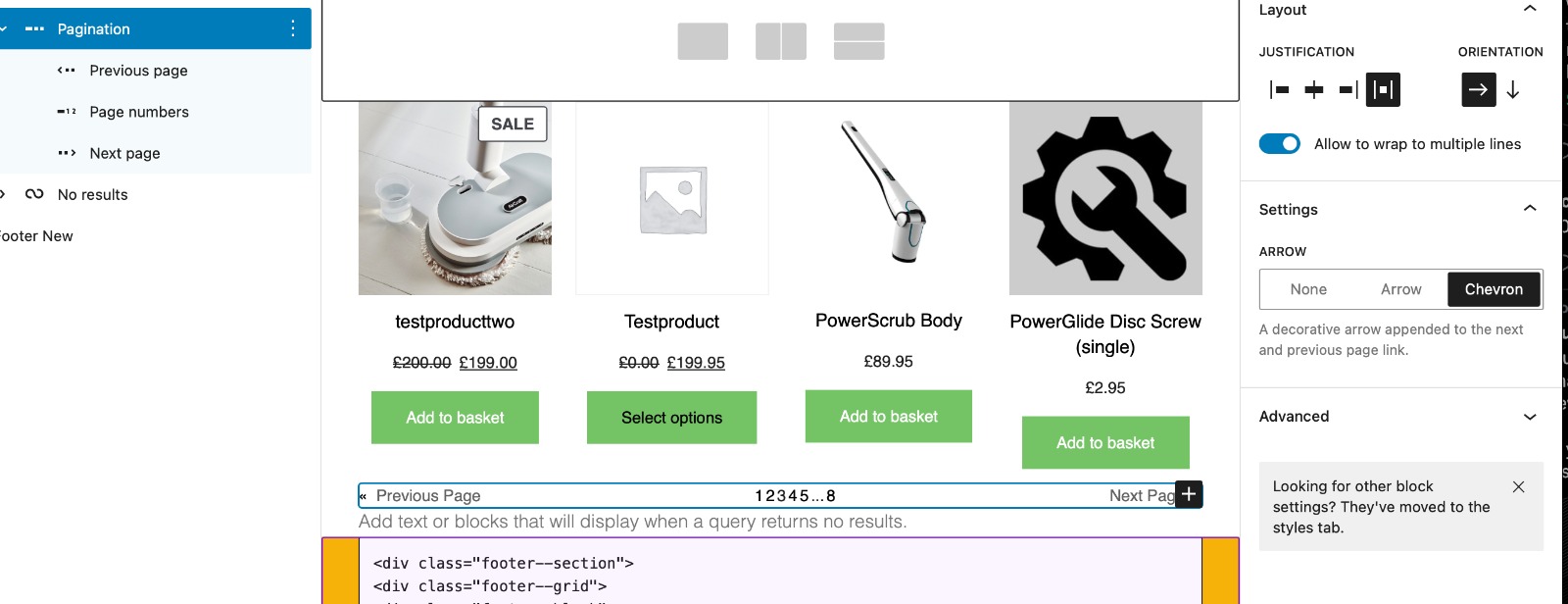Click page number 3 in the pagination block
The height and width of the screenshot is (604, 1568).
pyautogui.click(x=781, y=495)
